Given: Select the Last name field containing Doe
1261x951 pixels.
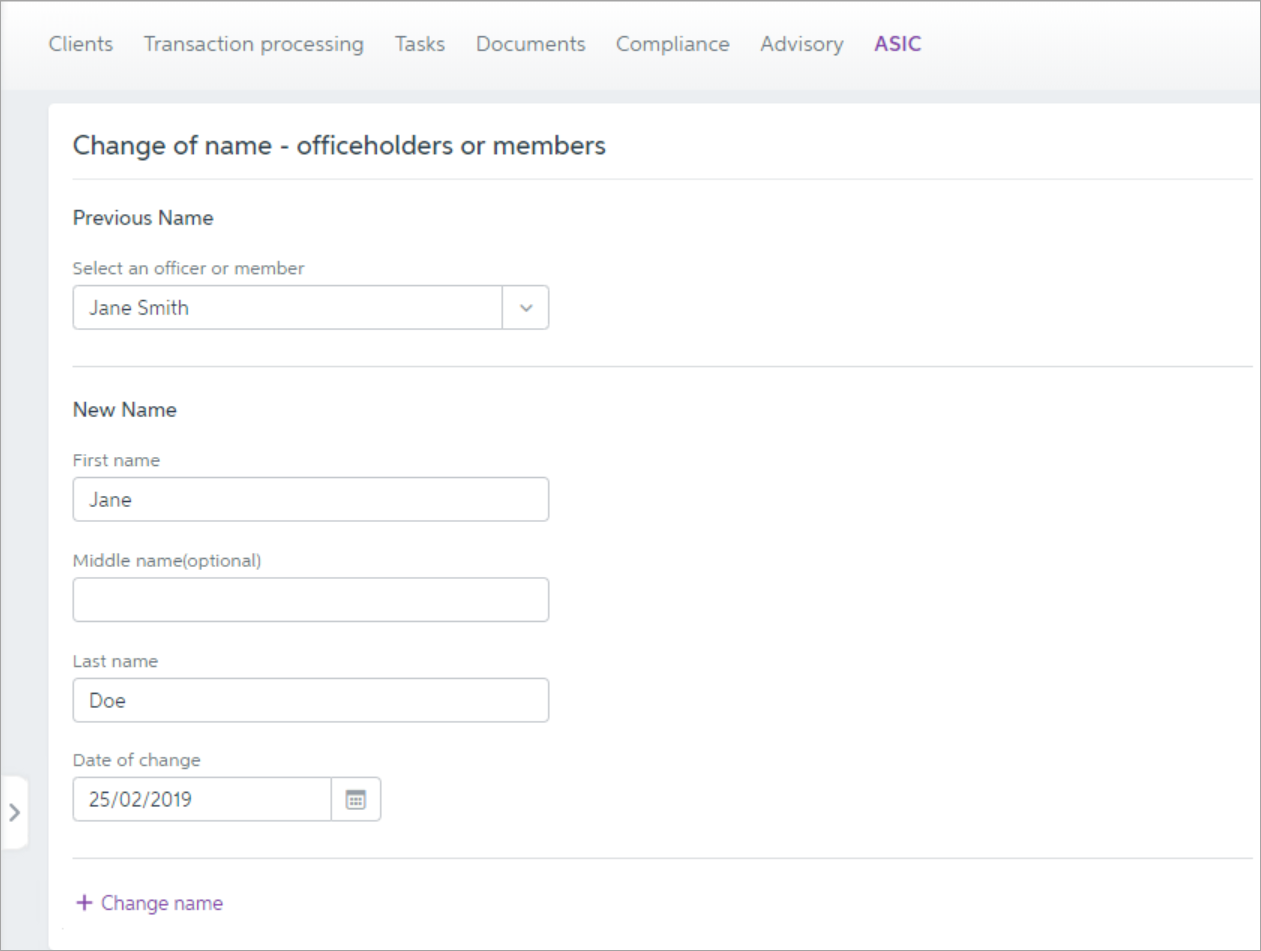Looking at the screenshot, I should pos(310,700).
